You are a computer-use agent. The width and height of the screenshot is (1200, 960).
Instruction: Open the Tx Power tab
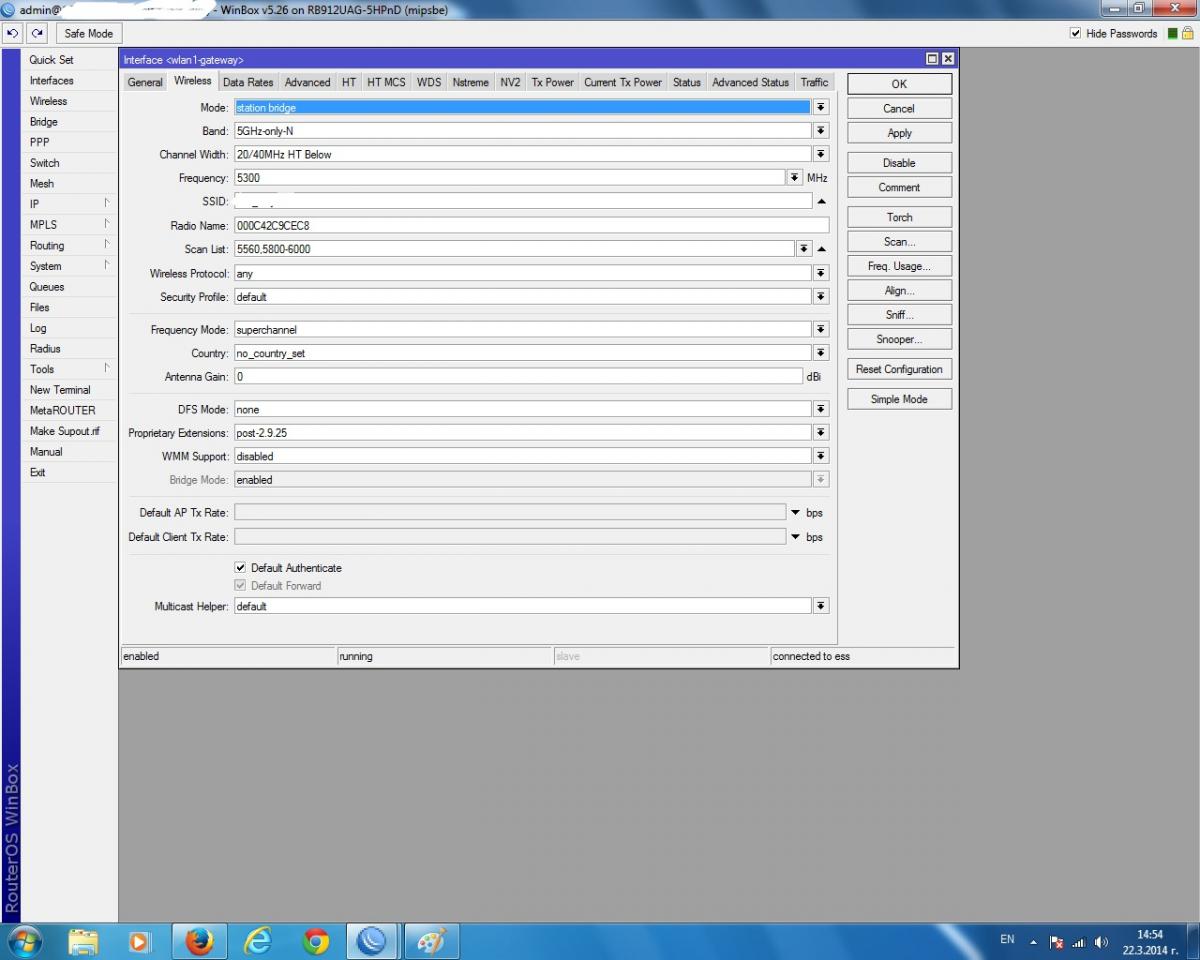pyautogui.click(x=552, y=82)
